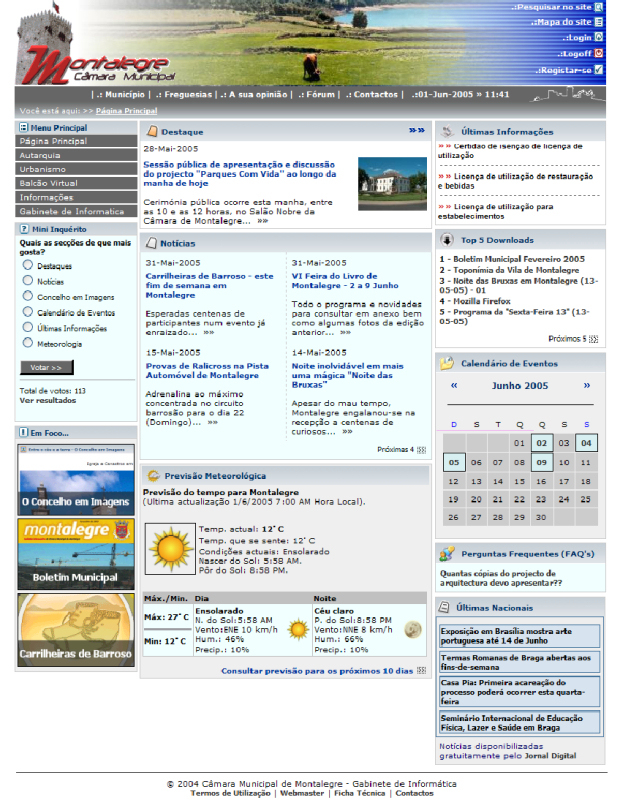Click the Logoff power icon
The image size is (620, 800).
599,53
